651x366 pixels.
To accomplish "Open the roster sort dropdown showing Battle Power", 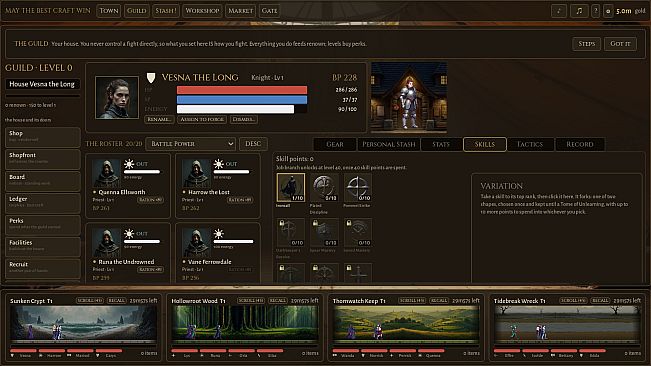I will coord(191,144).
